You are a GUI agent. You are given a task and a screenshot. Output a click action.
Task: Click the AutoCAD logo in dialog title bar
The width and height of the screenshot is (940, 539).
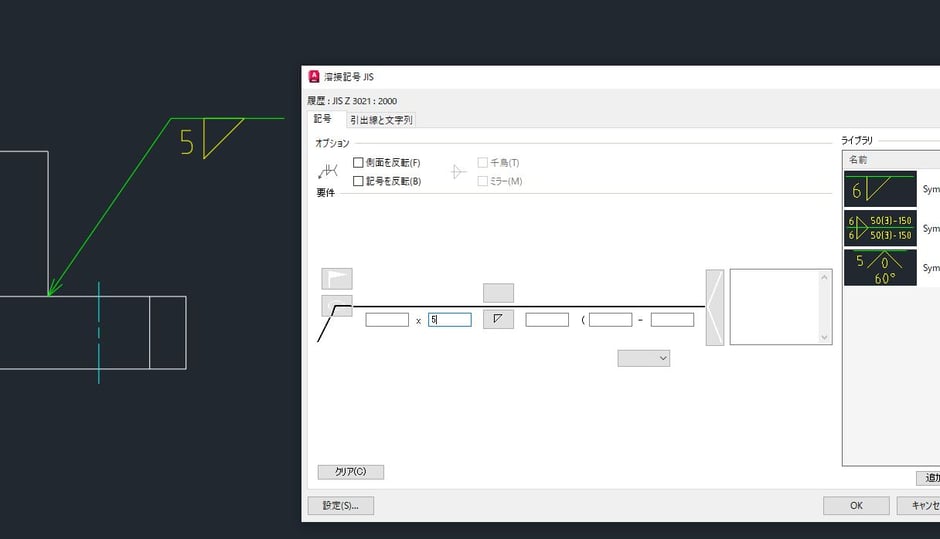click(x=314, y=77)
